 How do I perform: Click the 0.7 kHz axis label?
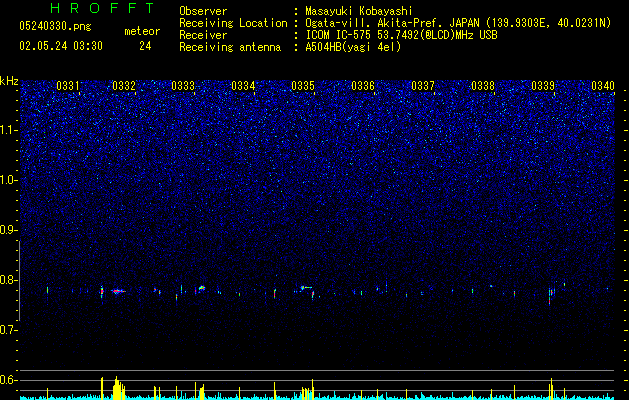(8, 330)
